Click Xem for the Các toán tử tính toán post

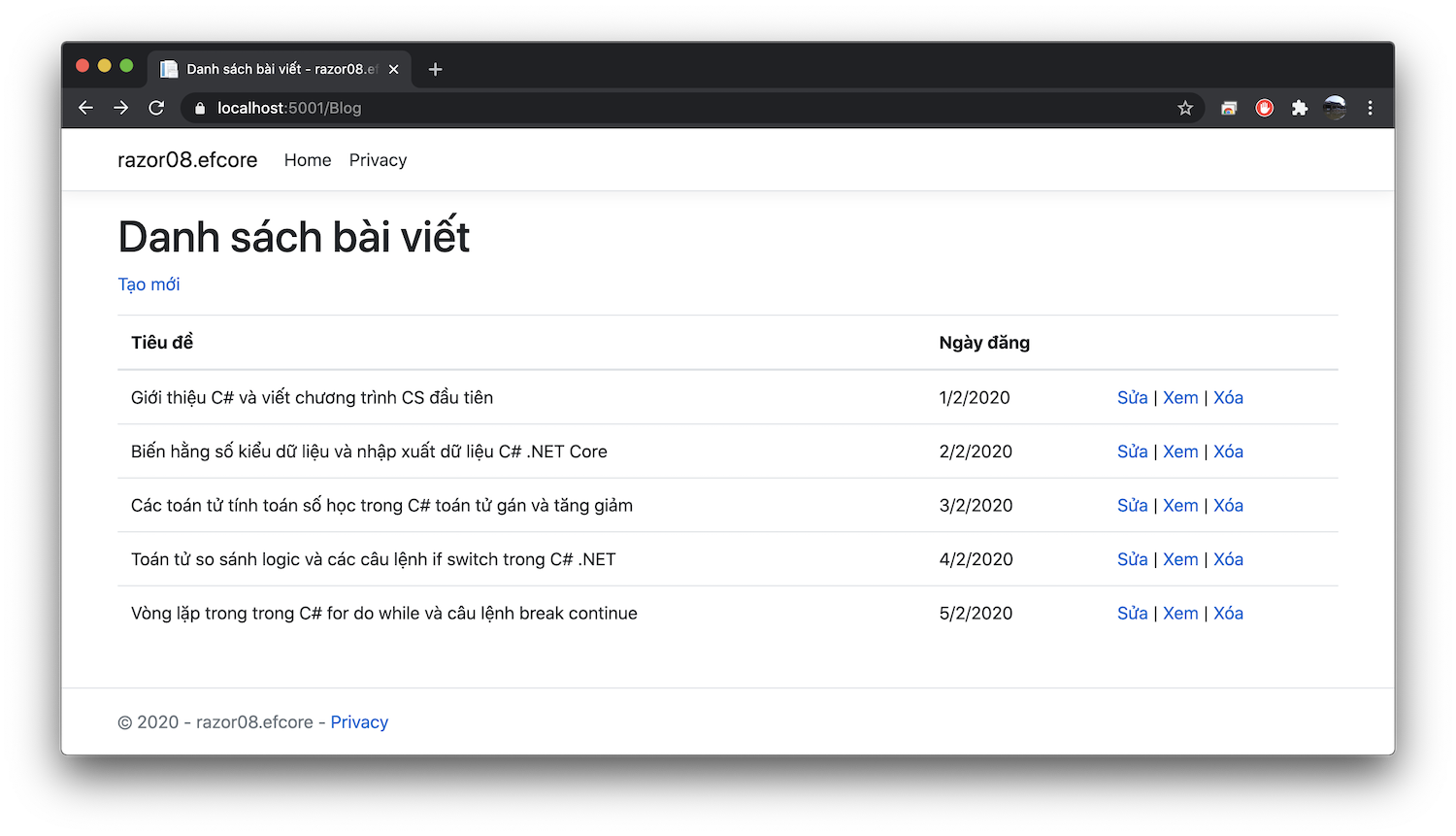[1180, 505]
